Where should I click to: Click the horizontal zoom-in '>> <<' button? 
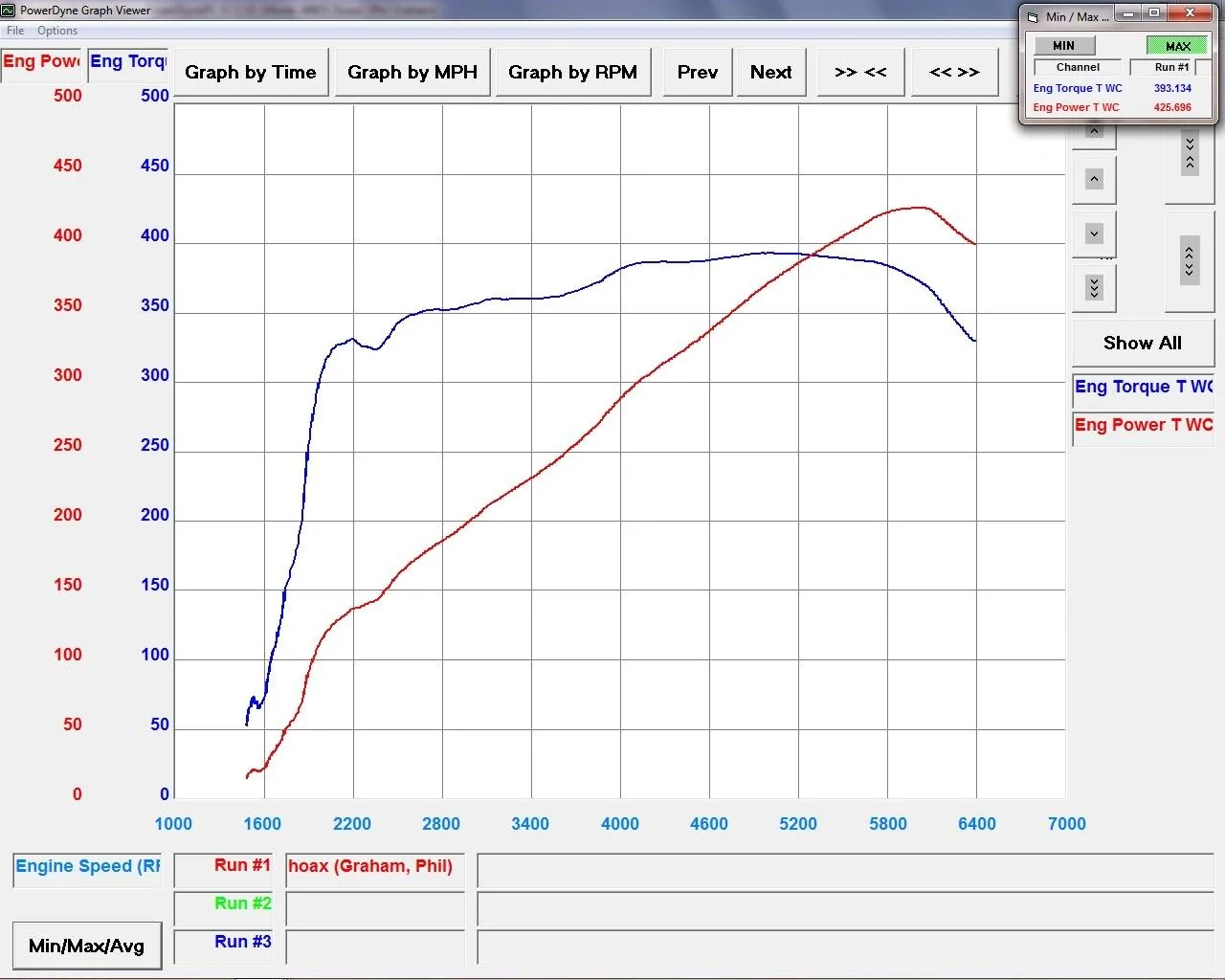860,72
